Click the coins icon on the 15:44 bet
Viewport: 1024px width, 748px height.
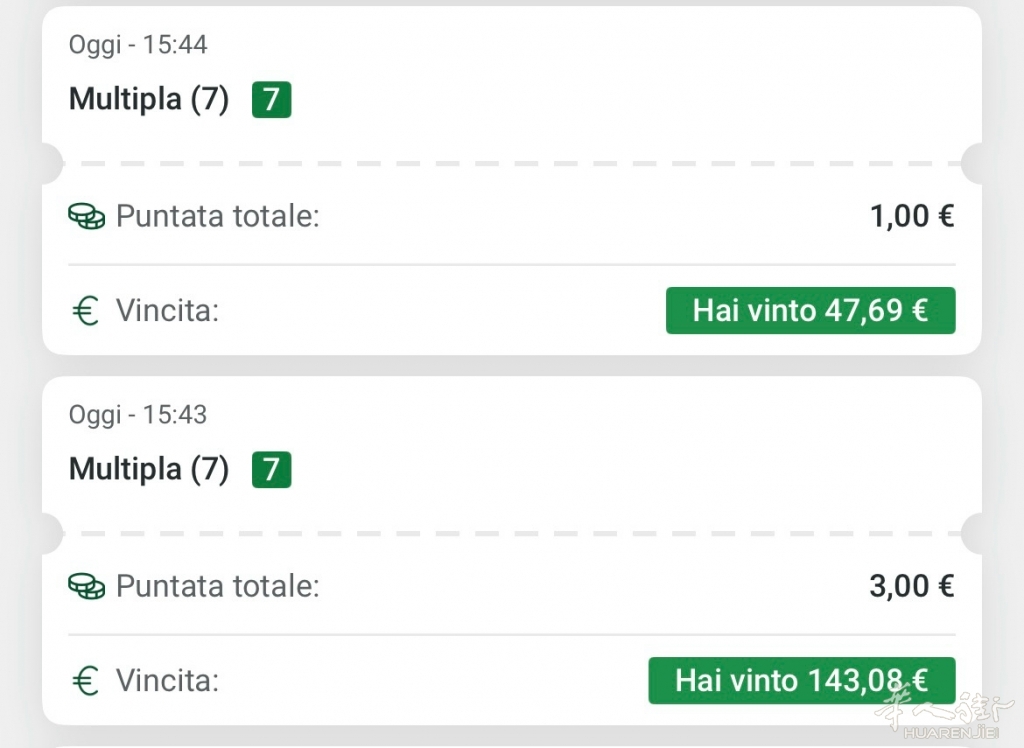[x=87, y=216]
